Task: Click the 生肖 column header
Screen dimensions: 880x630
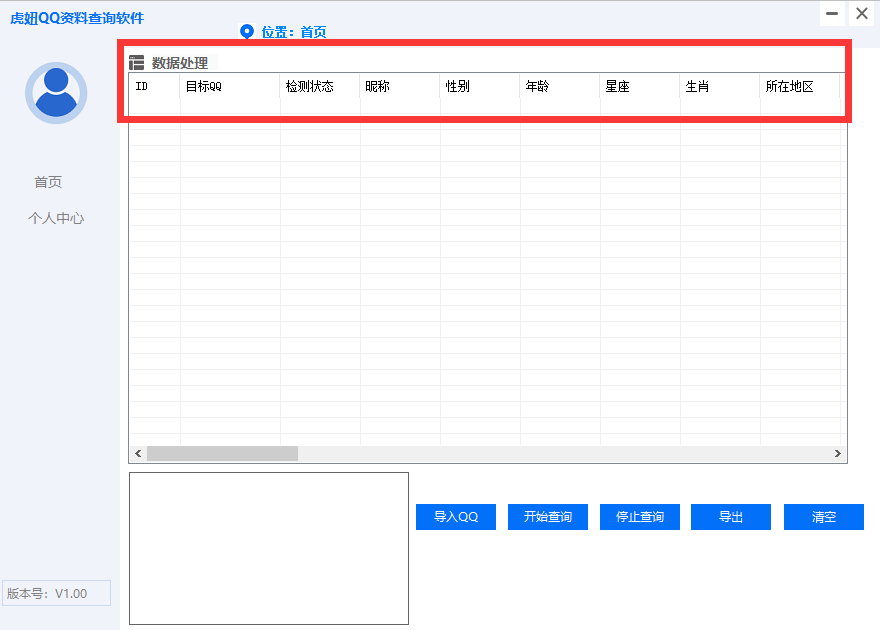Action: click(720, 86)
